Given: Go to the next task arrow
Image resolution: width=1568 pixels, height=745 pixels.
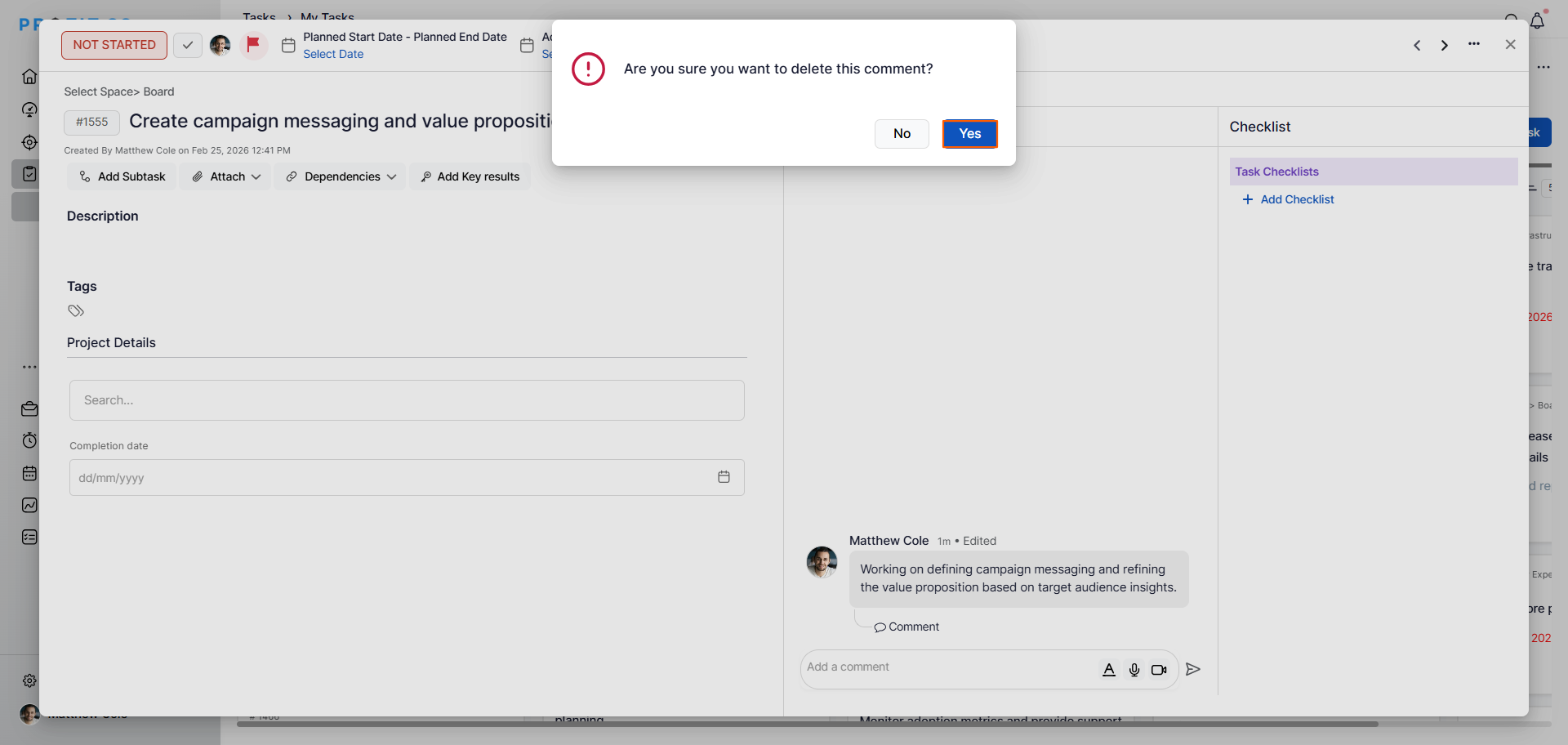Looking at the screenshot, I should (x=1445, y=46).
